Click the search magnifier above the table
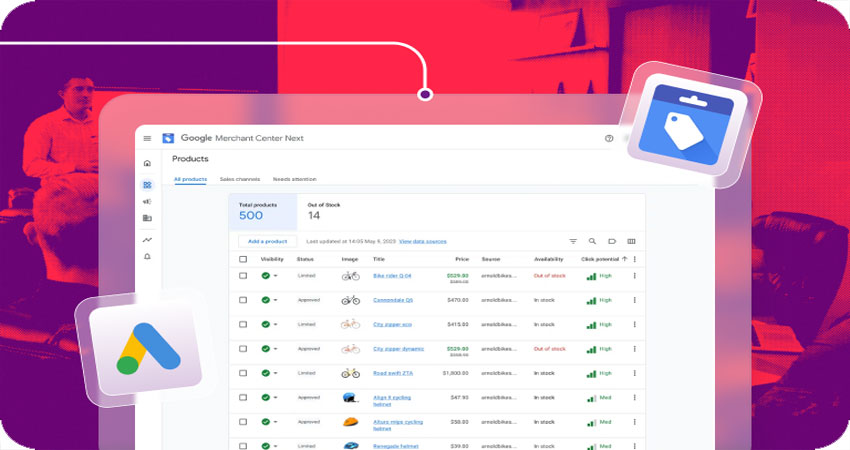 pos(592,241)
